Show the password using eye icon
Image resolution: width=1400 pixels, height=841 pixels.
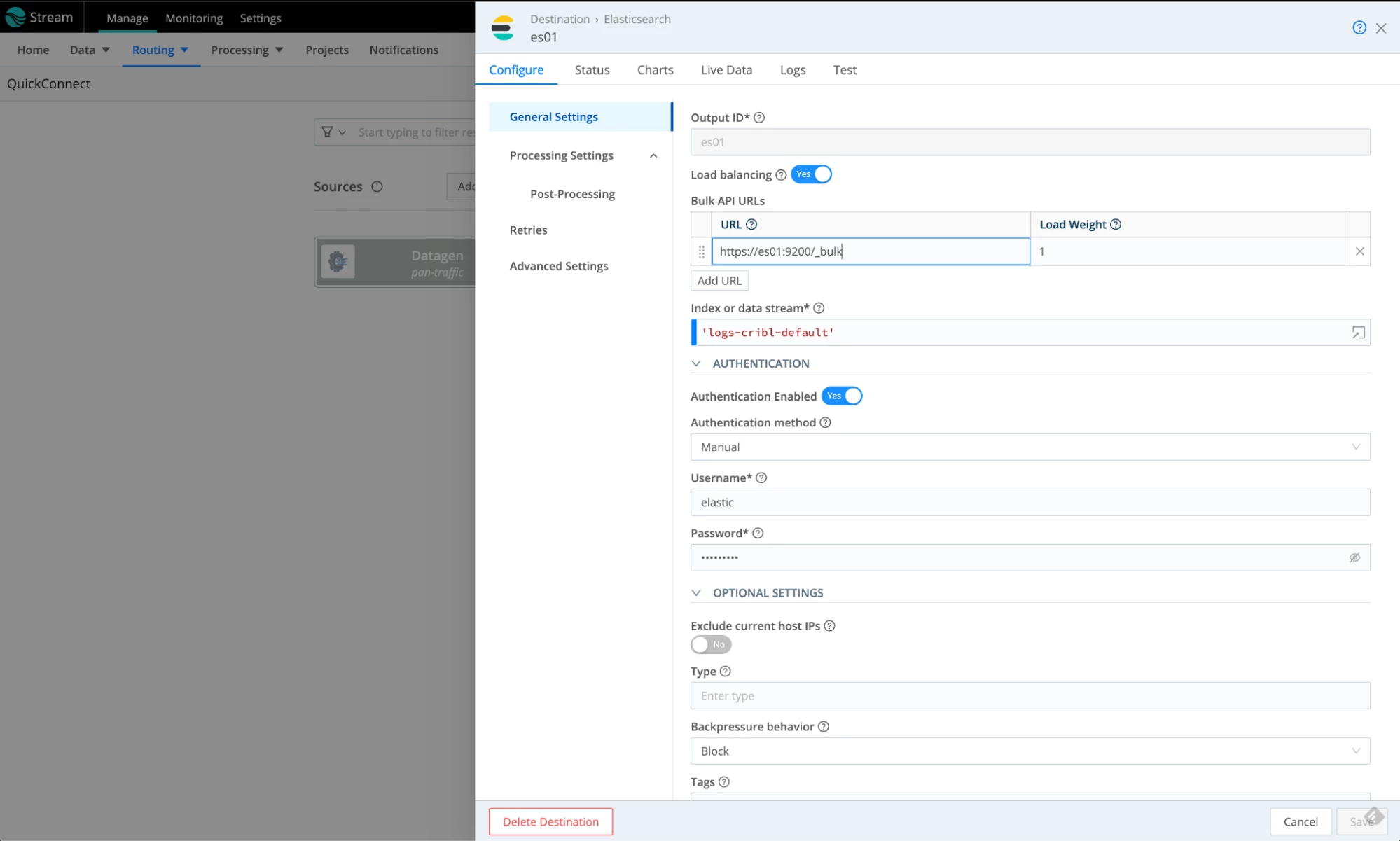1354,557
